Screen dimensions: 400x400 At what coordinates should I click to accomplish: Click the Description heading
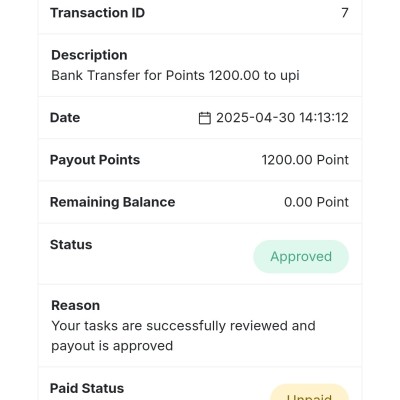(89, 55)
